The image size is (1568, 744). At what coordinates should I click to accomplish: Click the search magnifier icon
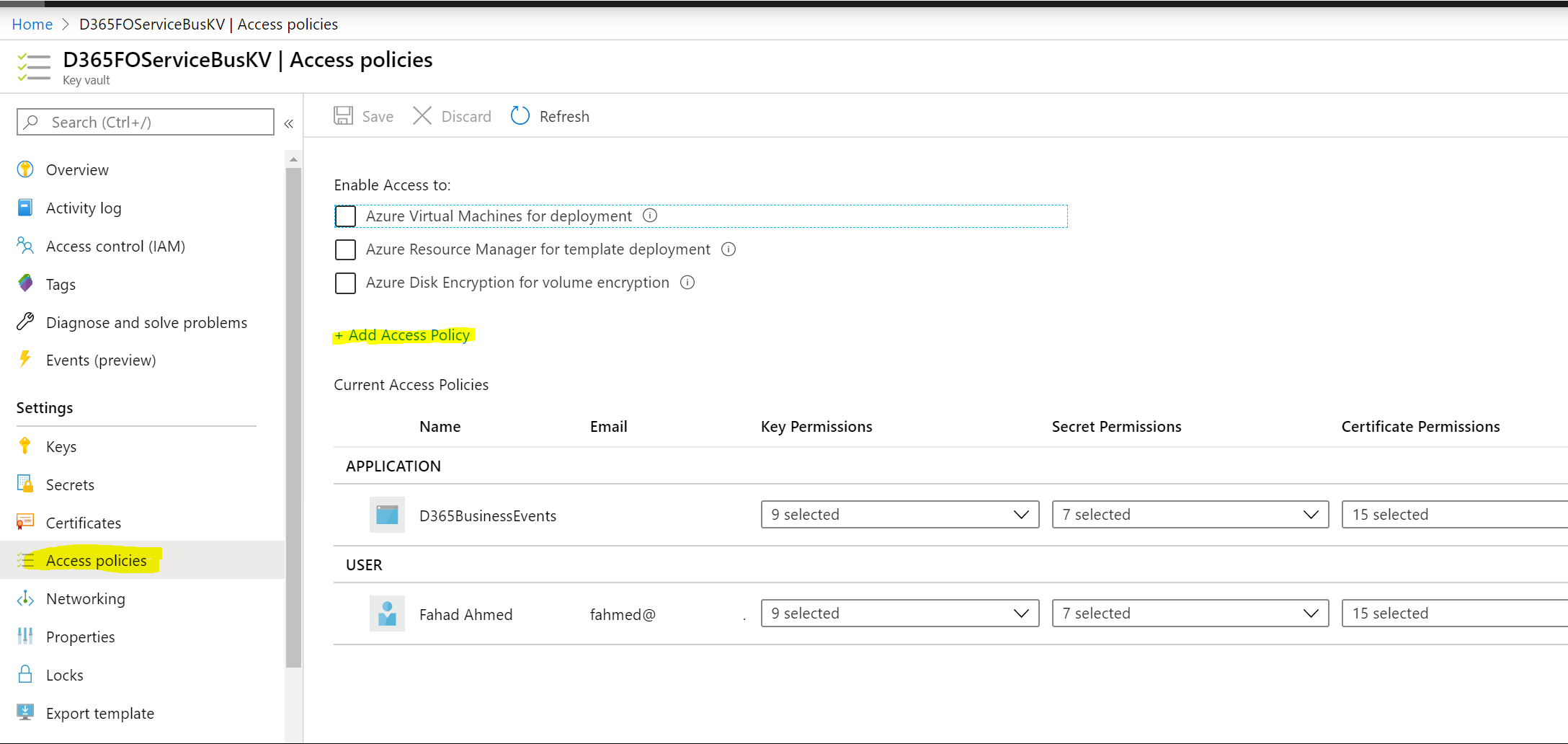[31, 122]
